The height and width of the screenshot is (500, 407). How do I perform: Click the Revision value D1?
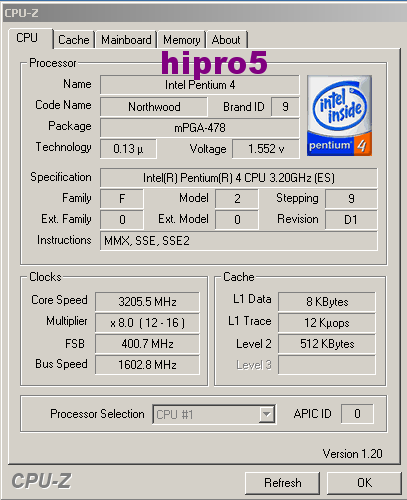click(351, 220)
